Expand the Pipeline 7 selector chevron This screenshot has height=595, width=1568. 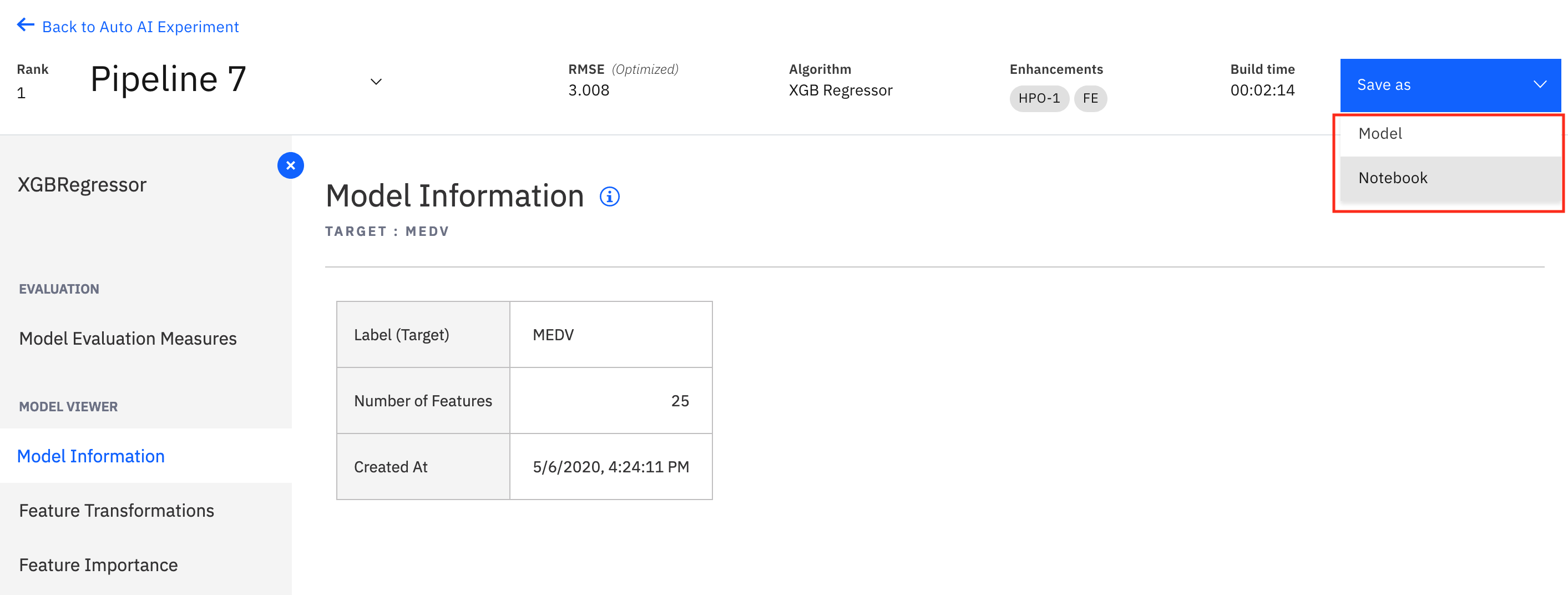[376, 82]
